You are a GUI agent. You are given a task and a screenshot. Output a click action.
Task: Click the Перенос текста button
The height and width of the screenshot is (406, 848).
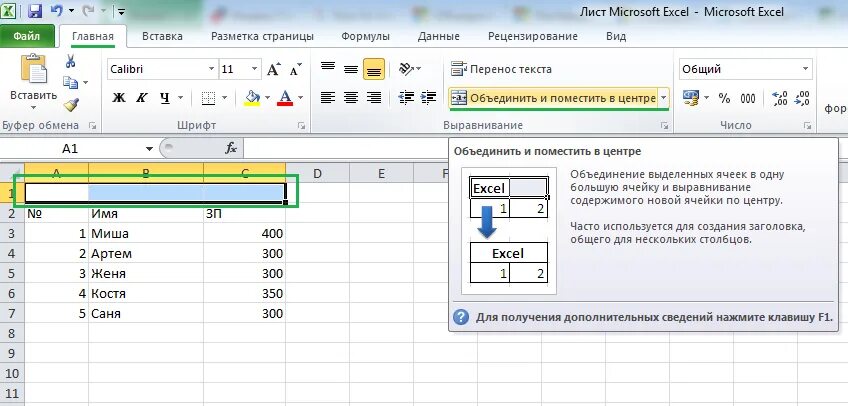click(501, 69)
